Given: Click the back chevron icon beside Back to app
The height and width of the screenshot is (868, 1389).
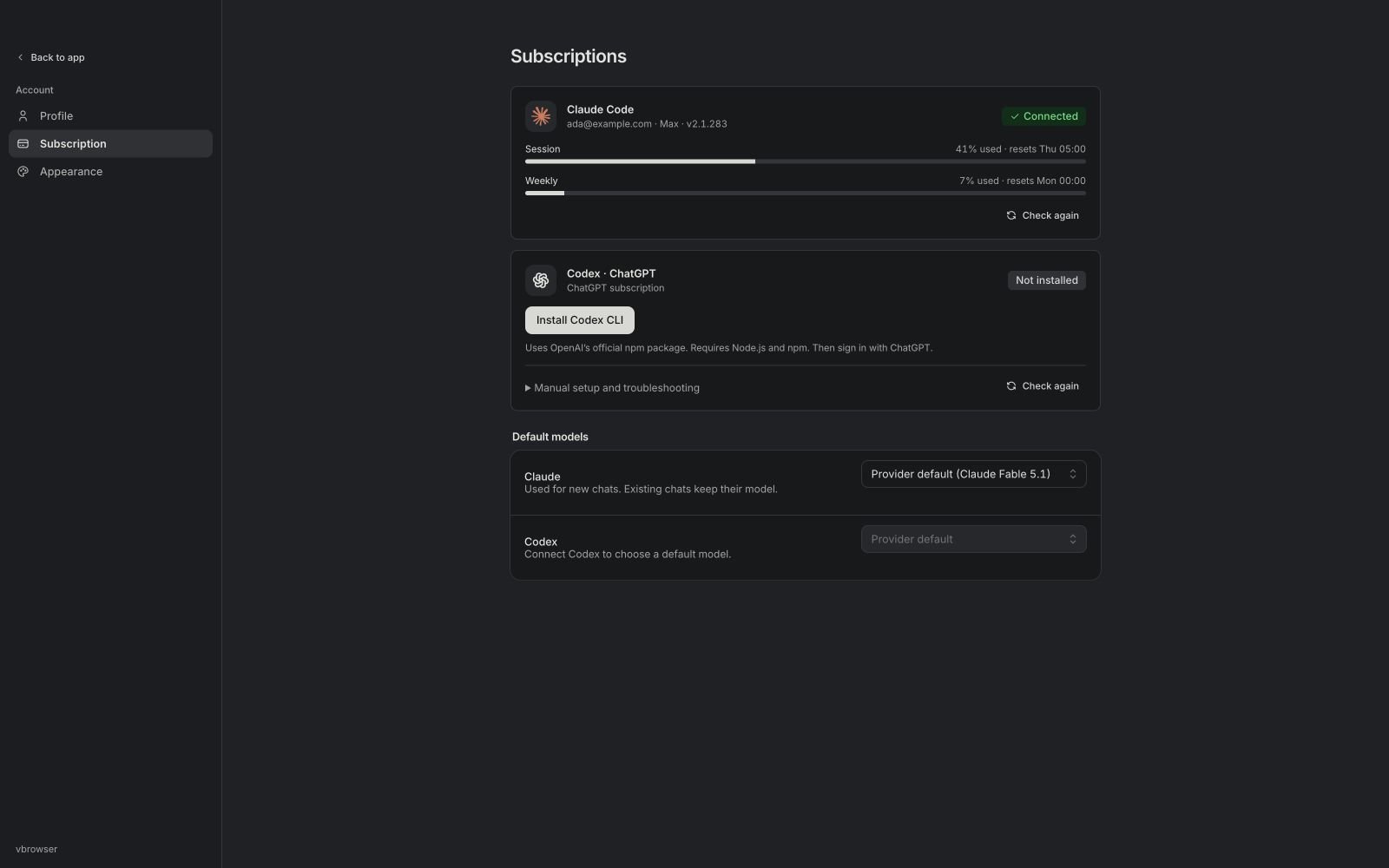Looking at the screenshot, I should point(20,57).
